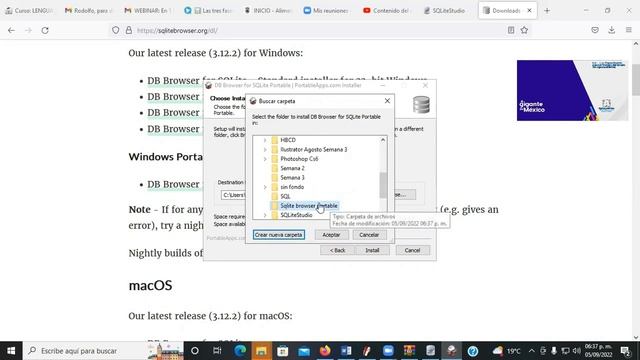Reload the sqlitebrowser.org page
640x360 pixels.
45,30
